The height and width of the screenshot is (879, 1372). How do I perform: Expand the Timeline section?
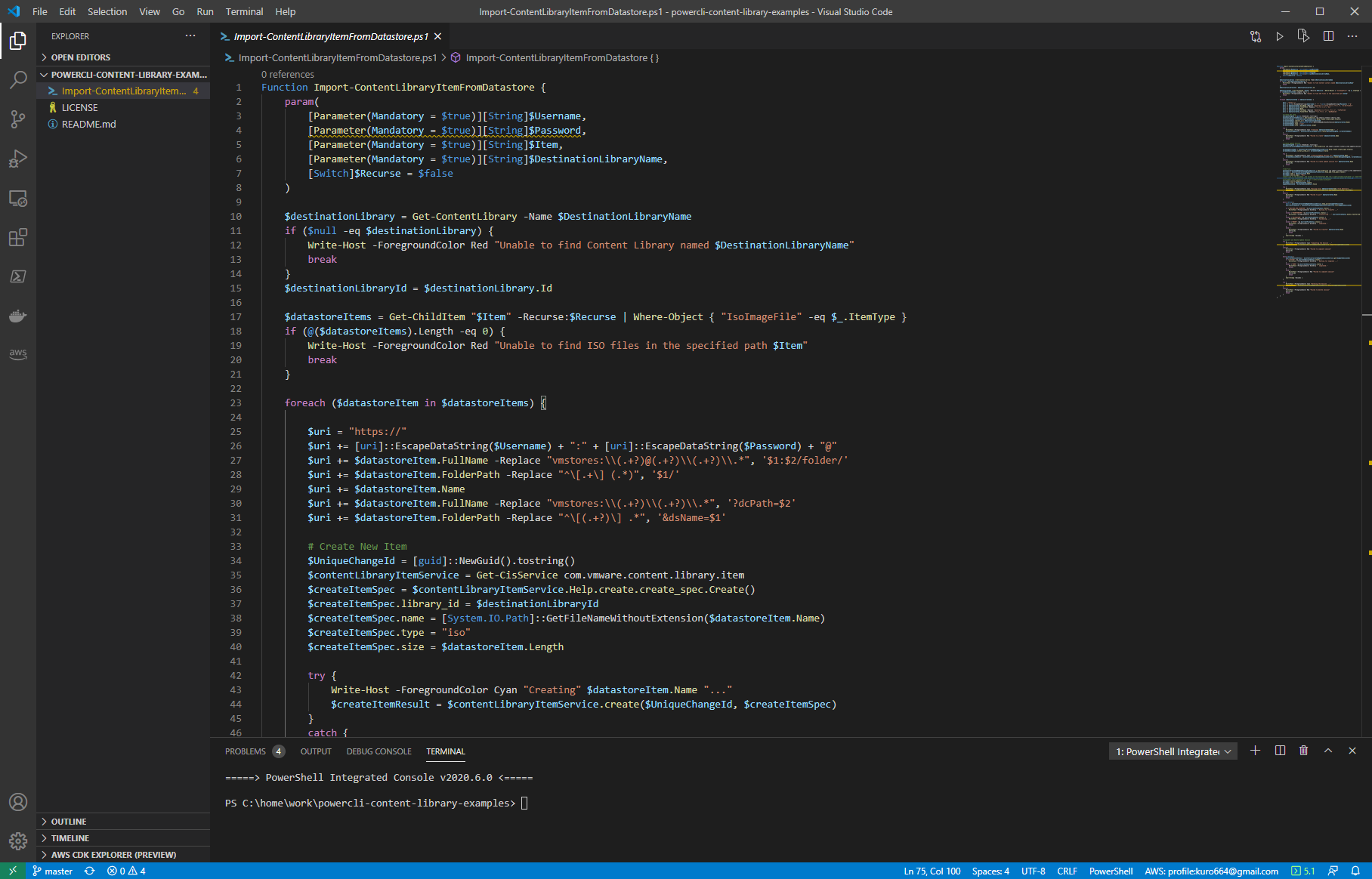pos(123,838)
